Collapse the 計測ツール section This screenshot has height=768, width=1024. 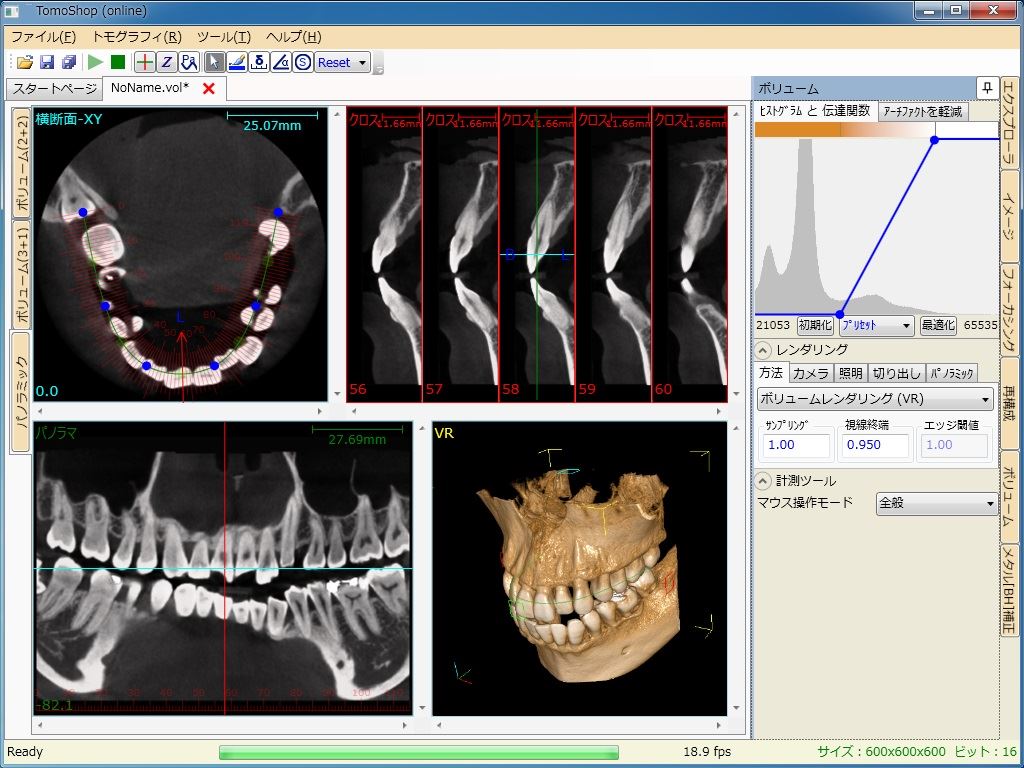coord(763,481)
